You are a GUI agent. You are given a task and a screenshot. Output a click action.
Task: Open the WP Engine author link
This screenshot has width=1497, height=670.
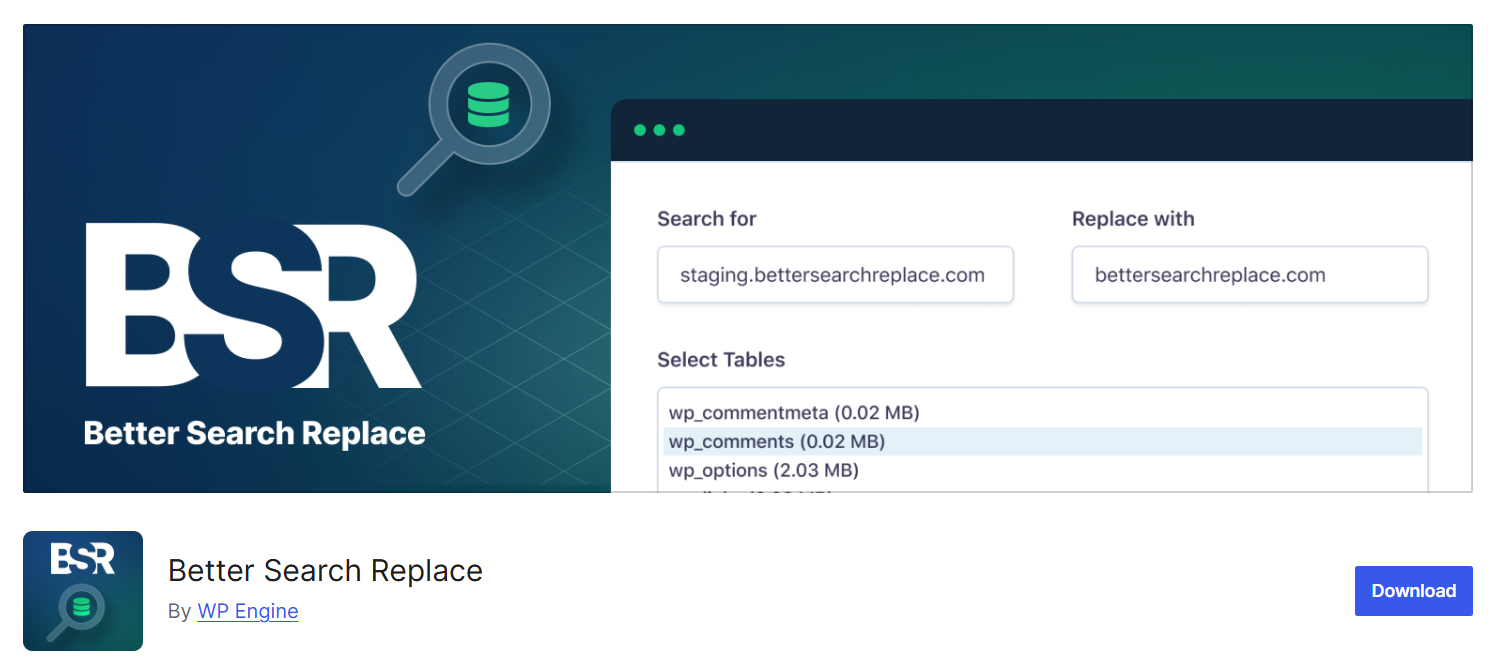pyautogui.click(x=247, y=611)
